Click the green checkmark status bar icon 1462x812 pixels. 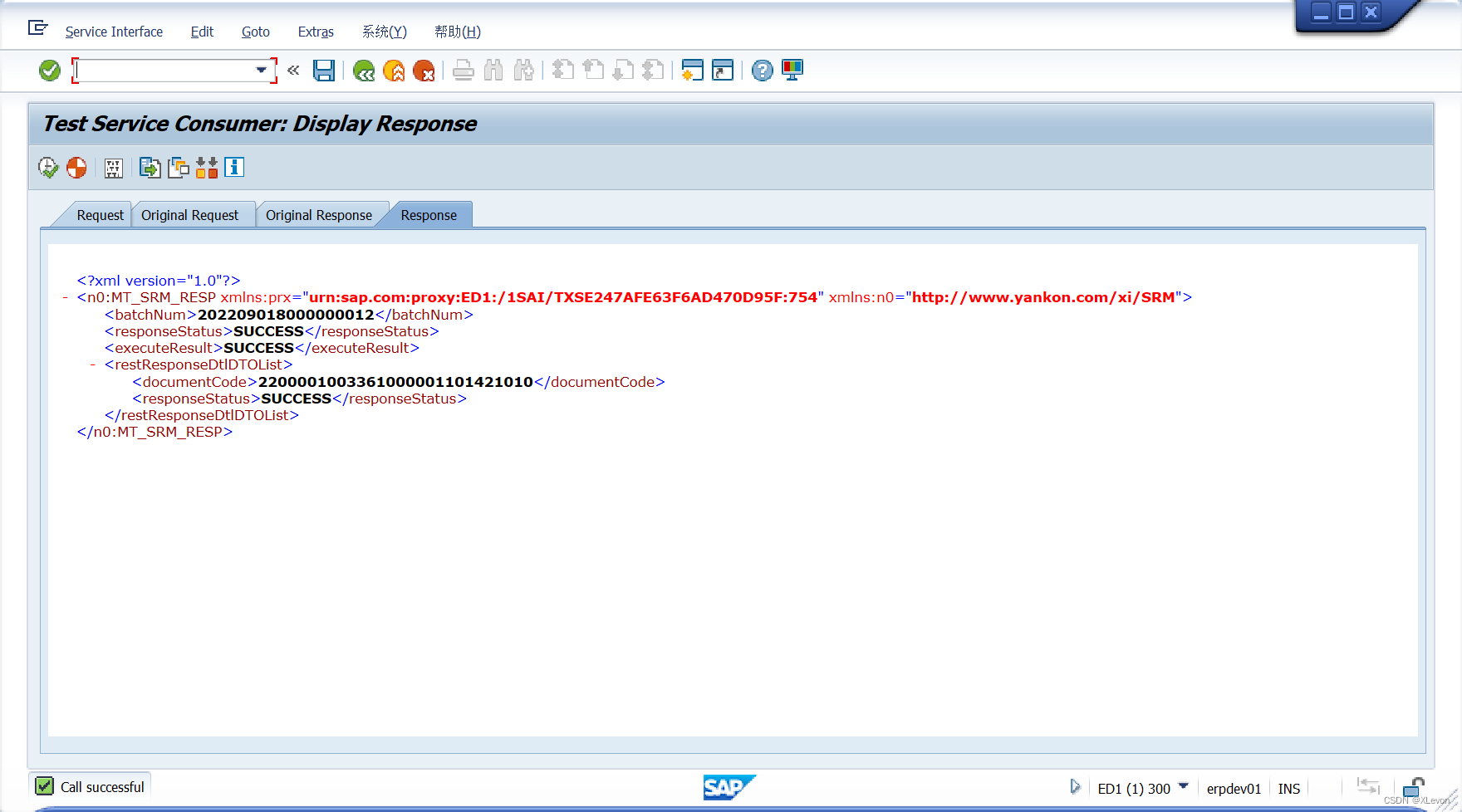(x=45, y=786)
